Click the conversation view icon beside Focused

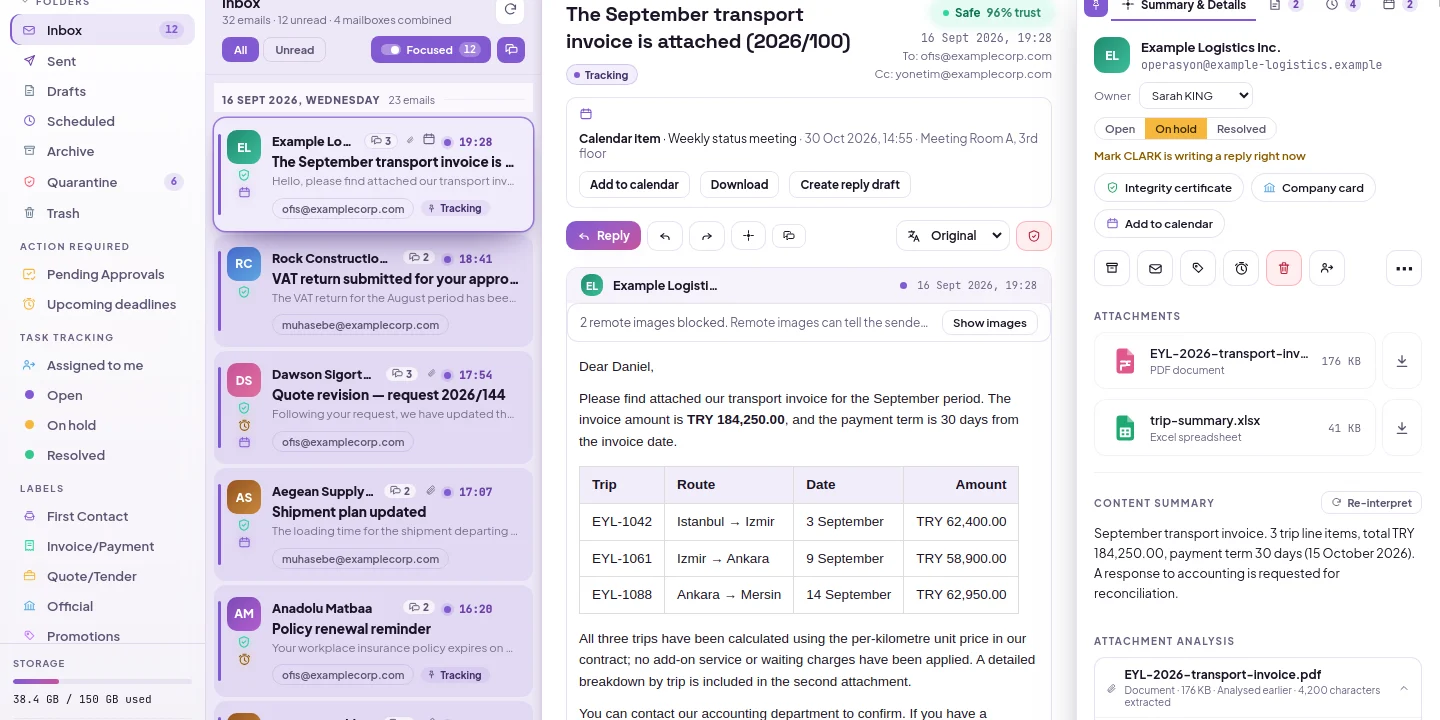[x=511, y=50]
